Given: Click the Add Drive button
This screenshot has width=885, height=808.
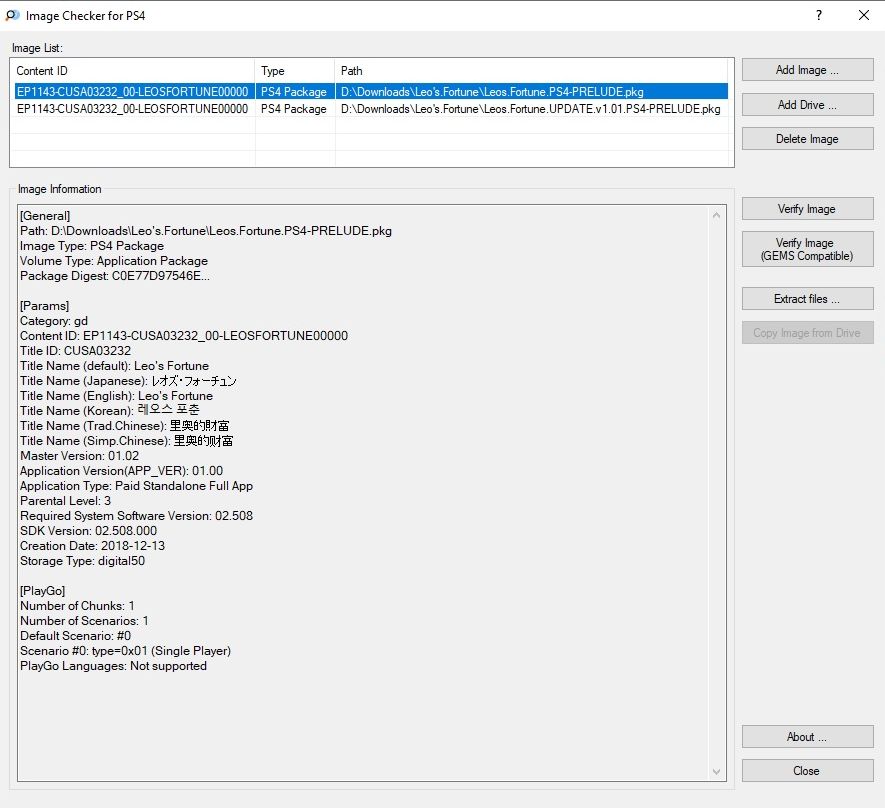Looking at the screenshot, I should point(807,105).
